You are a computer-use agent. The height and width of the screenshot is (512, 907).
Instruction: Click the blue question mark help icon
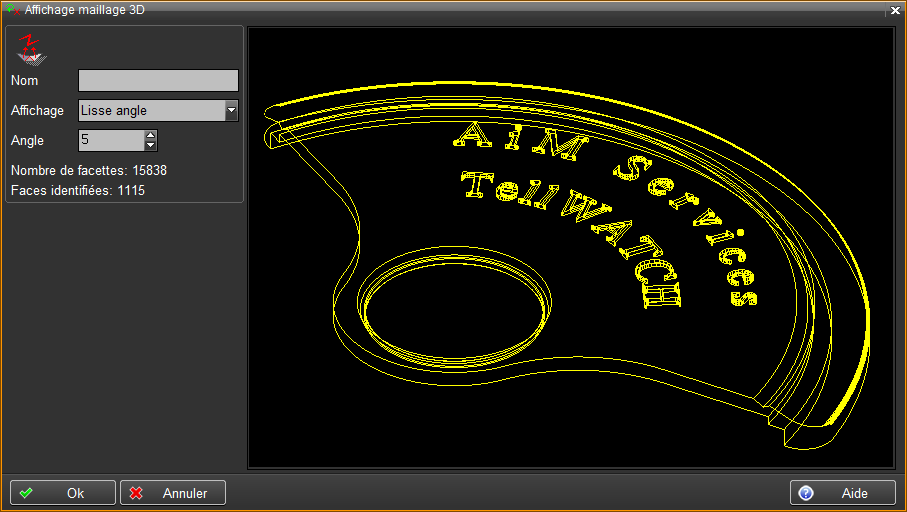coord(806,493)
